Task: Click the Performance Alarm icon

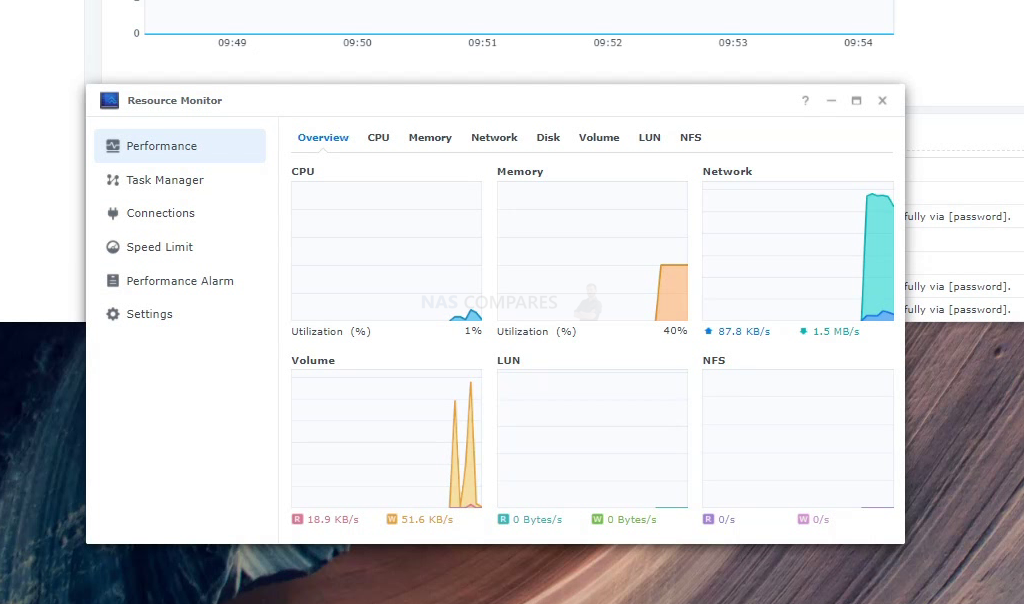Action: [x=113, y=281]
